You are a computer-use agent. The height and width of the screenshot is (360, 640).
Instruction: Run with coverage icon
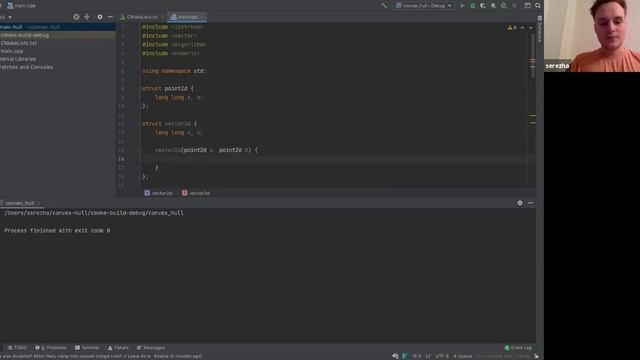tap(483, 6)
